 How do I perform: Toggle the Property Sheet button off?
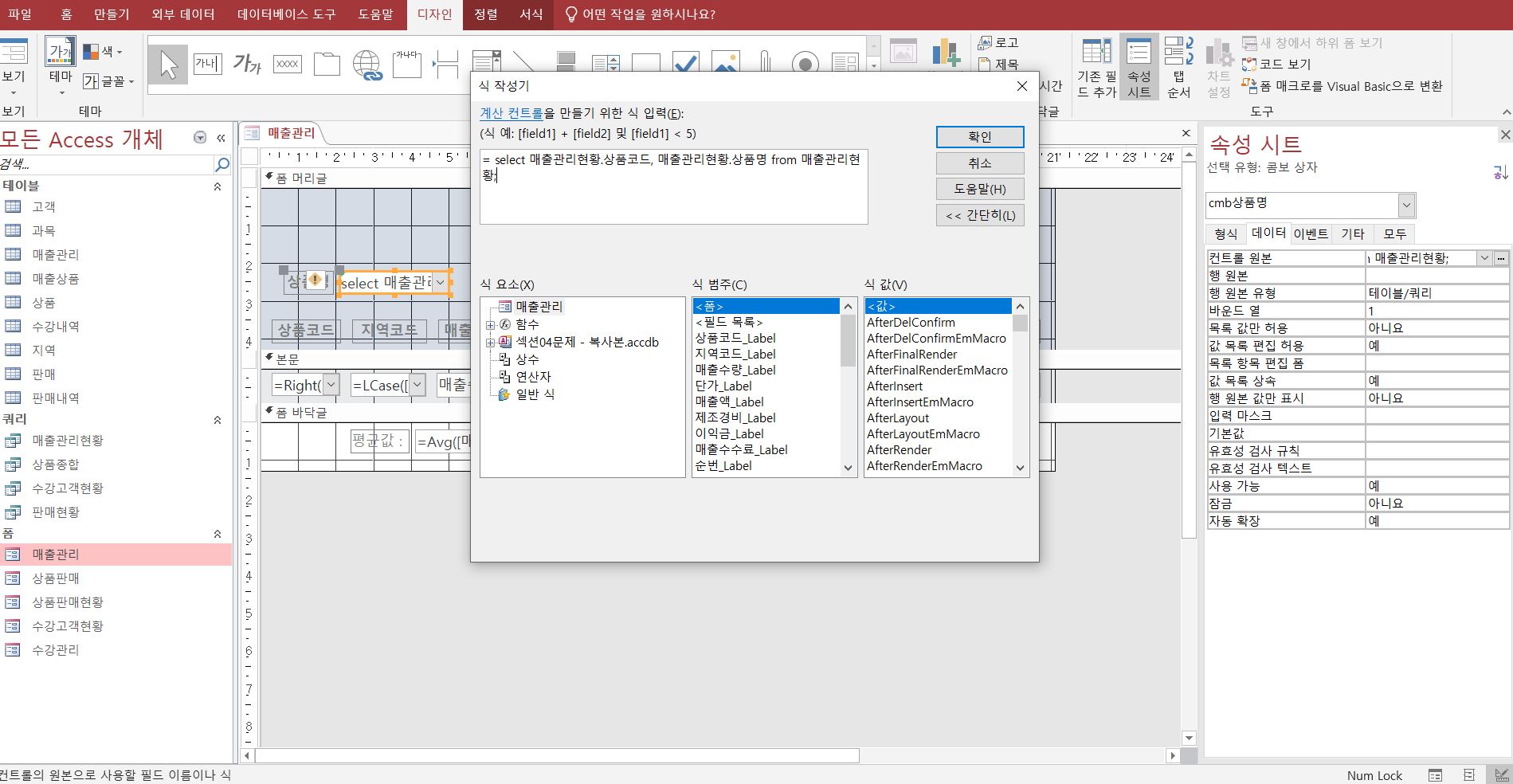[x=1139, y=68]
